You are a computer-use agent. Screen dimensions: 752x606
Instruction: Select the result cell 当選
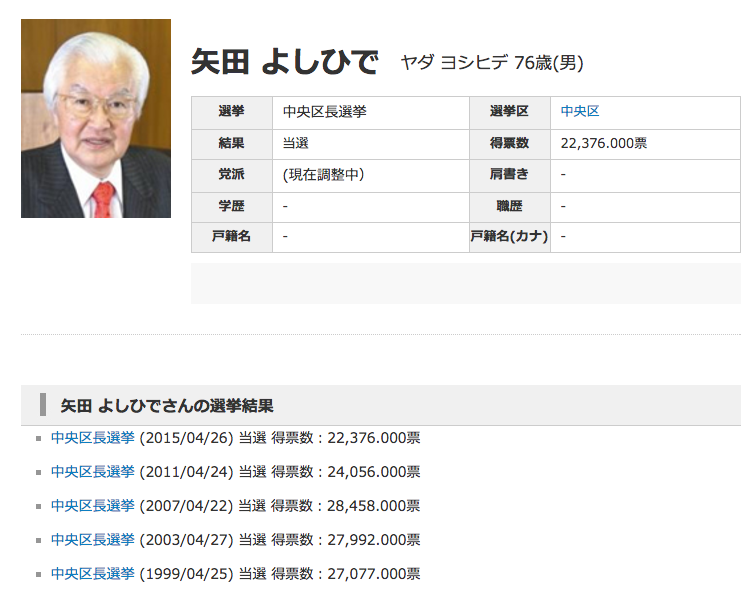coord(371,144)
